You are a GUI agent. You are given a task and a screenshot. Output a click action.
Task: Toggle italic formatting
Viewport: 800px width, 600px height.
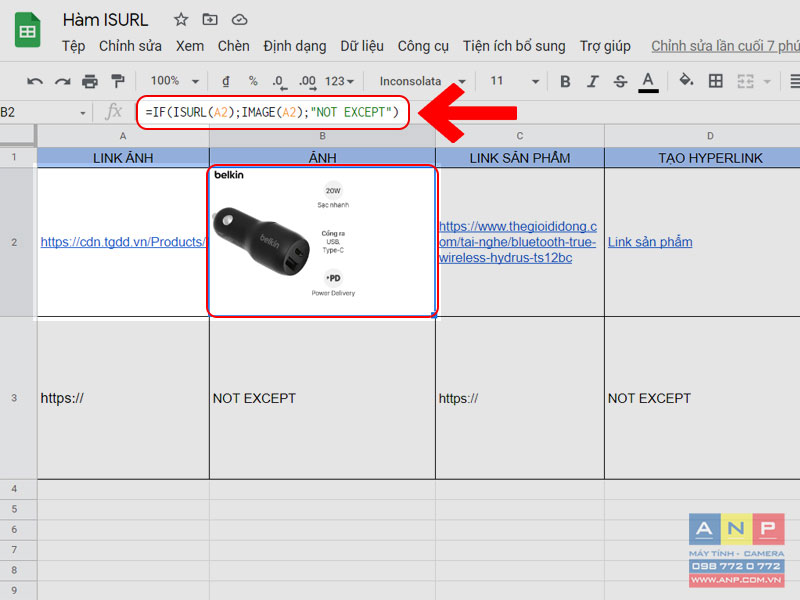click(x=592, y=82)
